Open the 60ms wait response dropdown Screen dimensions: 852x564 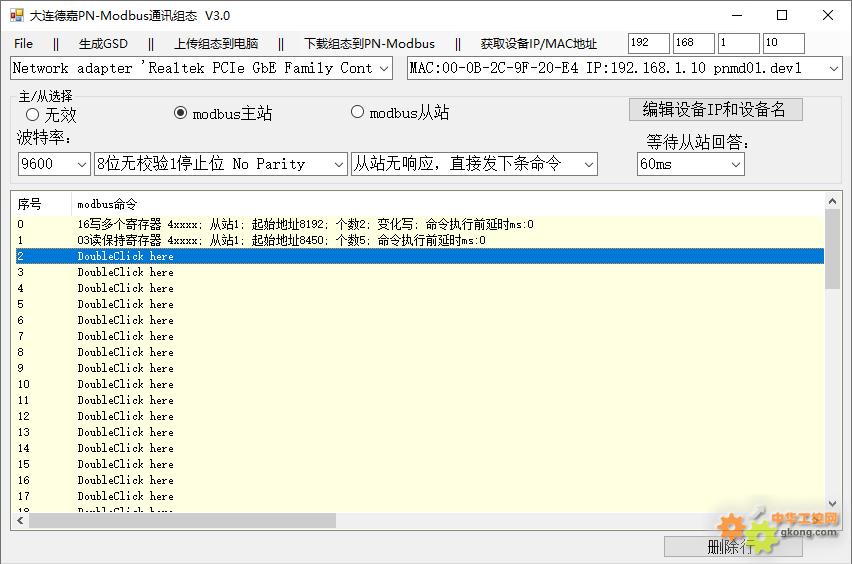(735, 164)
